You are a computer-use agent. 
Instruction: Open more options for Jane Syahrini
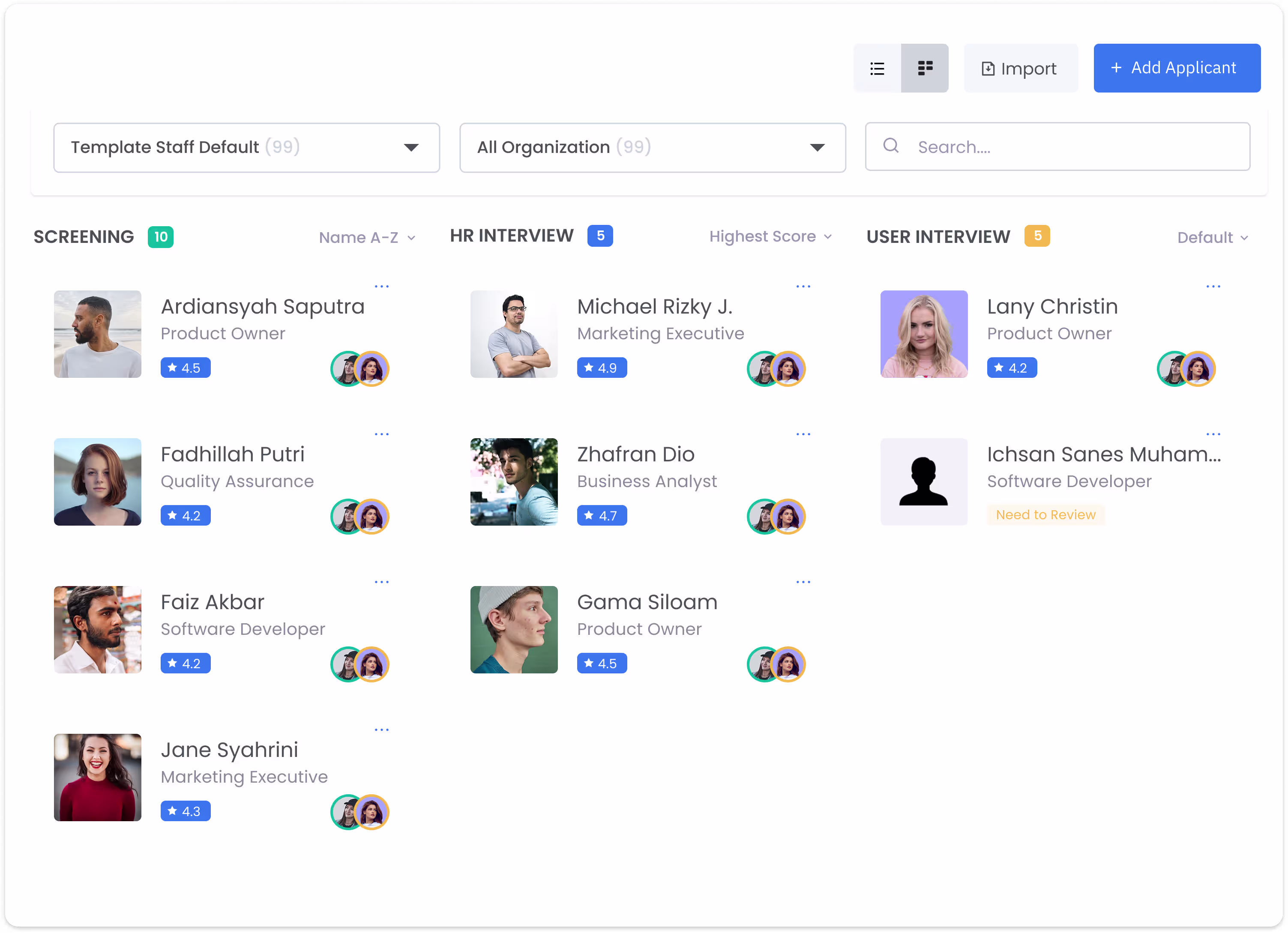382,730
